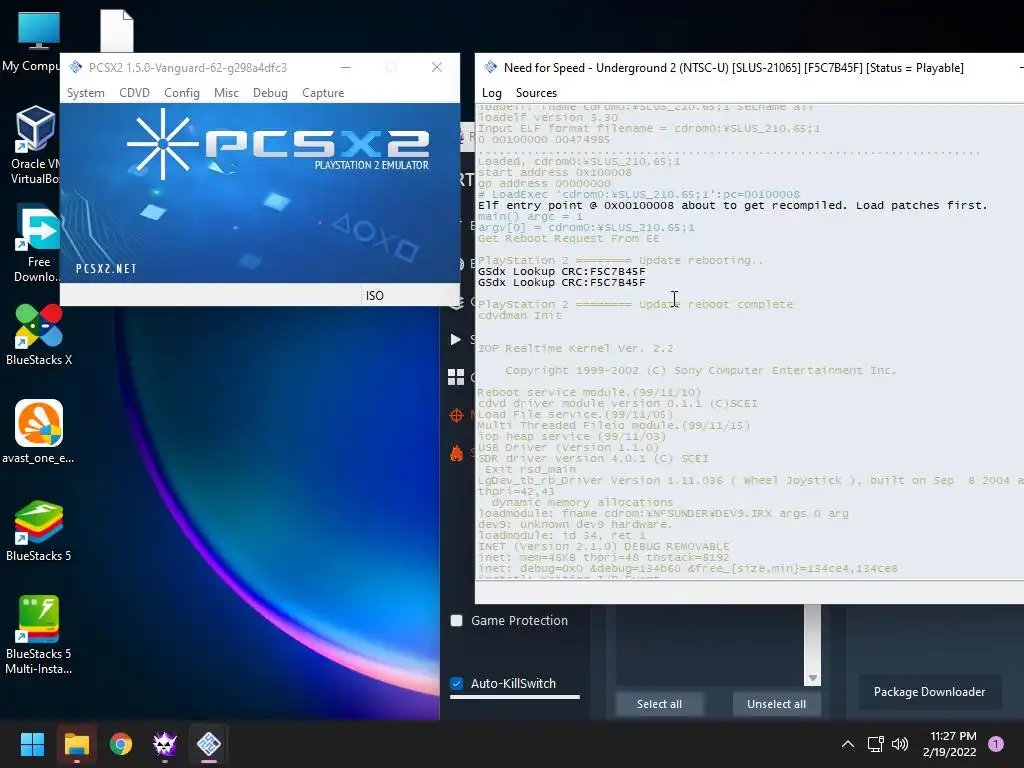
Task: Select the blank file desktop icon
Action: click(x=117, y=30)
